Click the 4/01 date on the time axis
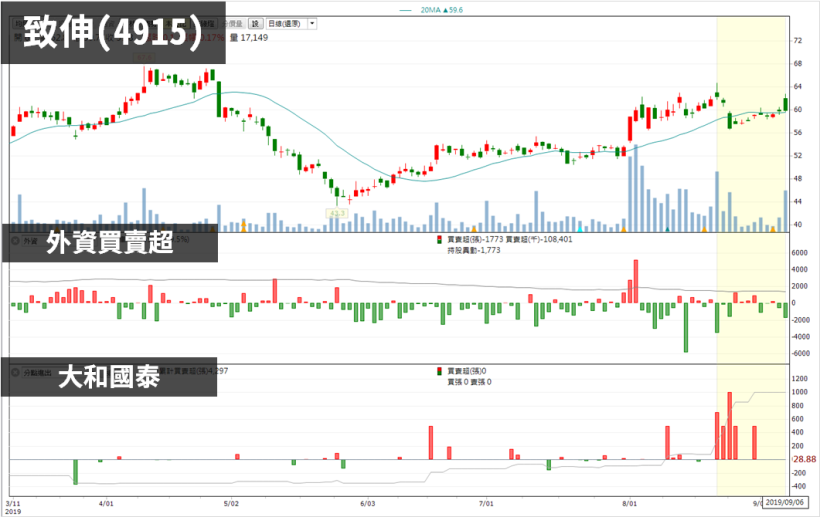820x517 pixels. click(x=106, y=504)
